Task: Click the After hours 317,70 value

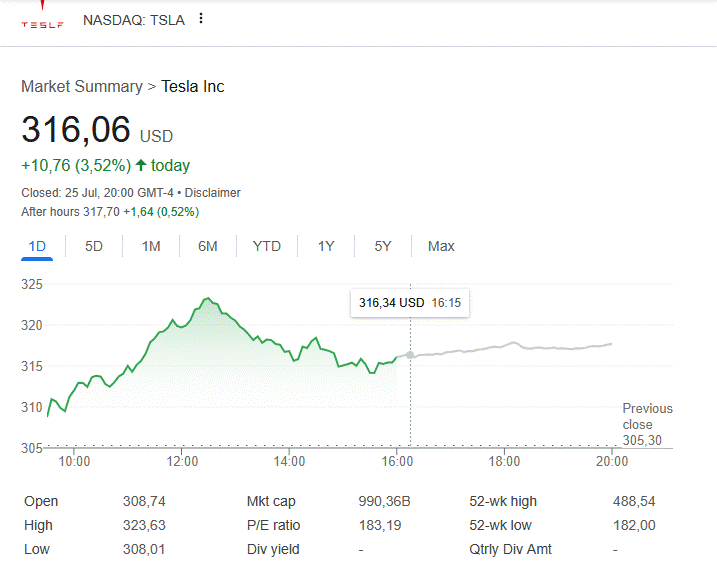Action: (x=70, y=212)
